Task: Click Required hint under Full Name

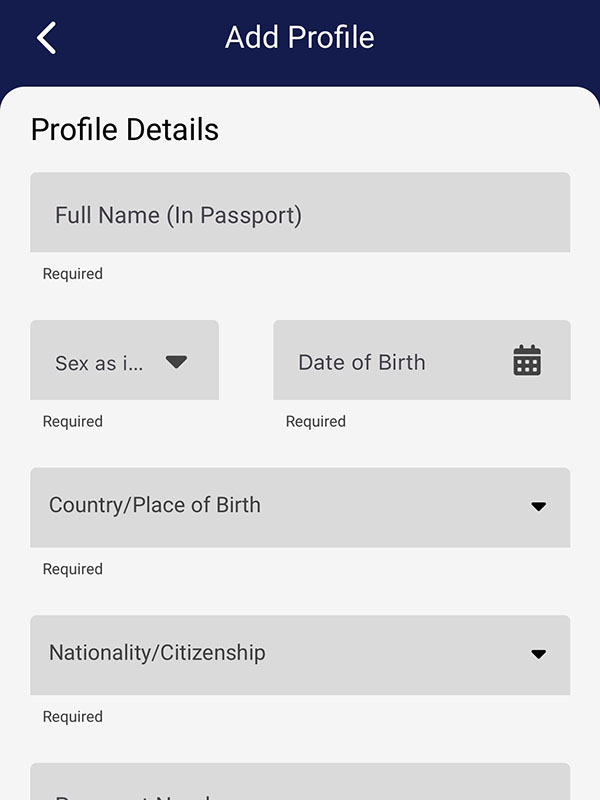Action: click(73, 274)
